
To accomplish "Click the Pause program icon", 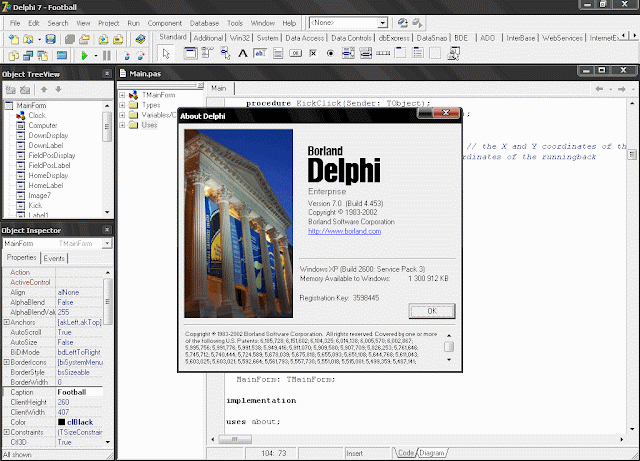I will coord(107,55).
